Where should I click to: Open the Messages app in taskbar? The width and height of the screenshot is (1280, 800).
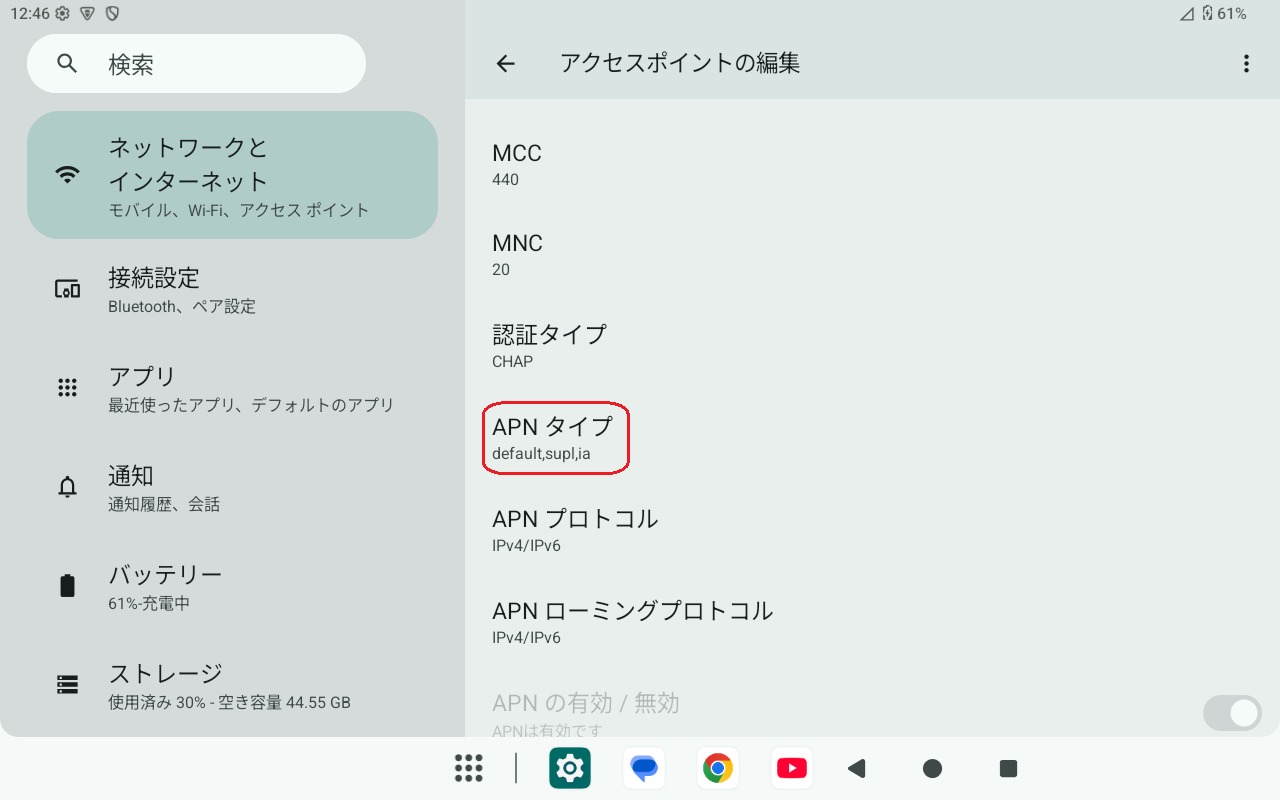tap(644, 768)
